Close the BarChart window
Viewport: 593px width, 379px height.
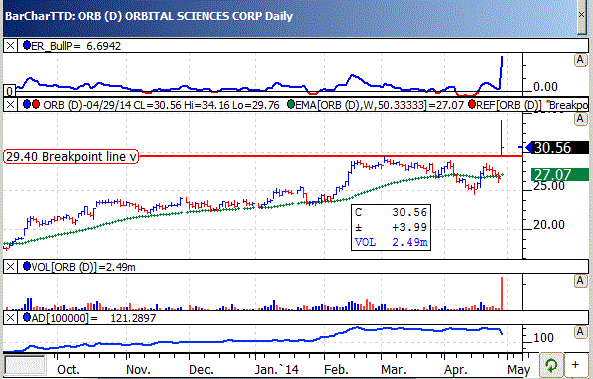582,15
